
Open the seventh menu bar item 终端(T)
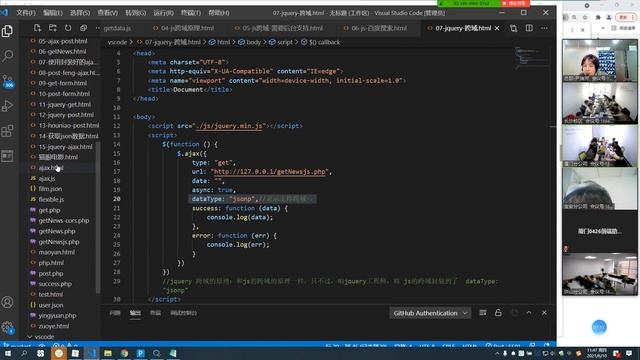[191, 13]
